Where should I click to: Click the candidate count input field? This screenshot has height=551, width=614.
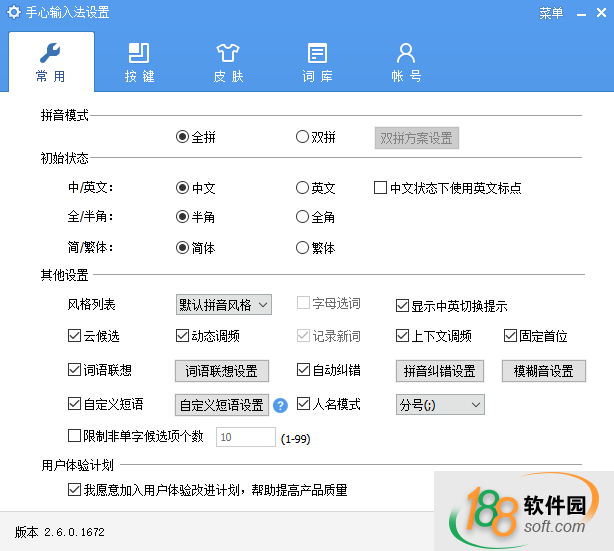point(245,437)
